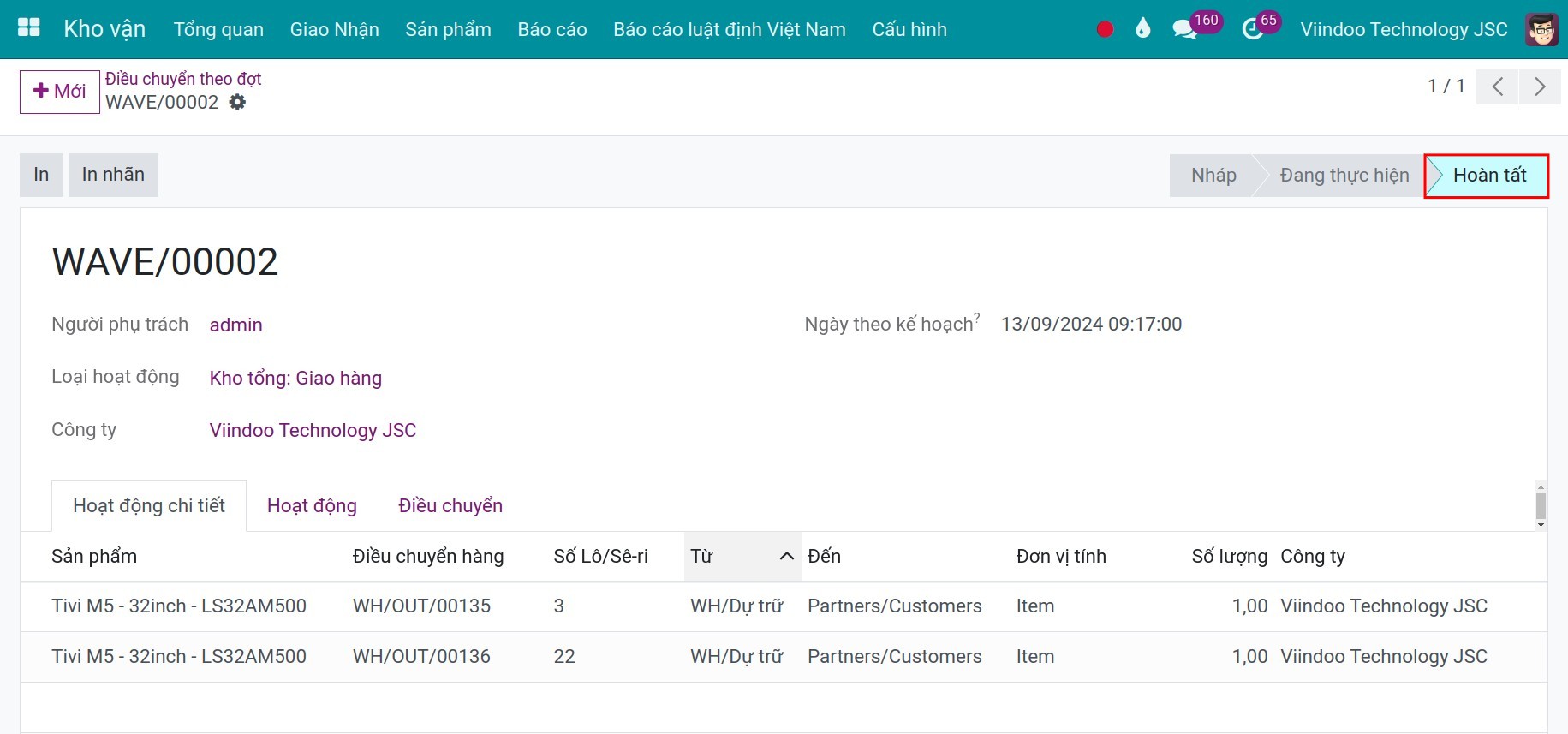Viewport: 1568px width, 734px height.
Task: Sort by the Số Lô/Sê-ri column header
Action: (x=601, y=557)
